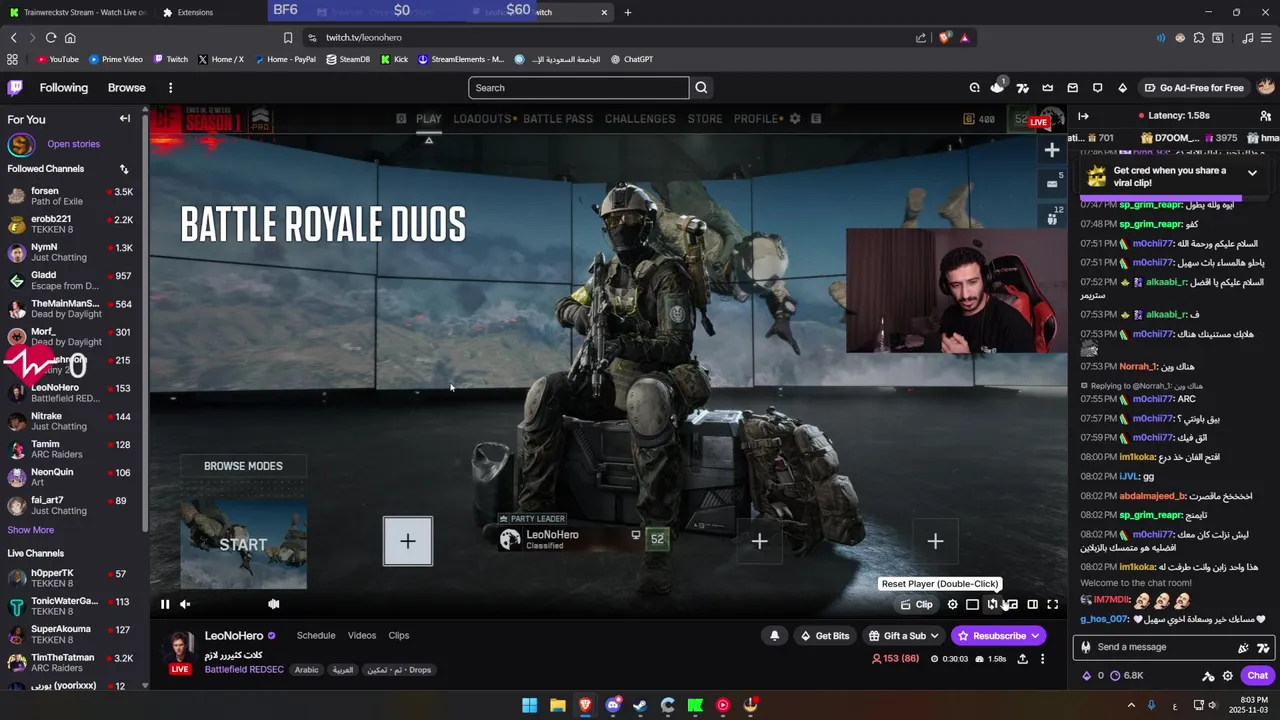Open Brave extensions puzzle icon
Viewport: 1280px width, 720px height.
pos(1199,38)
